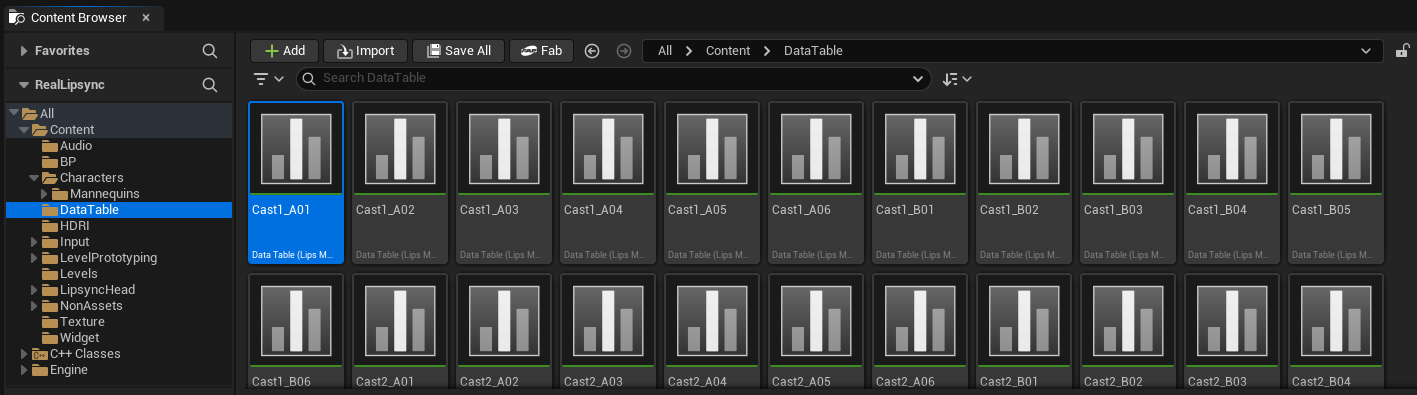Select the Cast2_A02 data table asset
Viewport: 1417px width, 395px height.
504,332
